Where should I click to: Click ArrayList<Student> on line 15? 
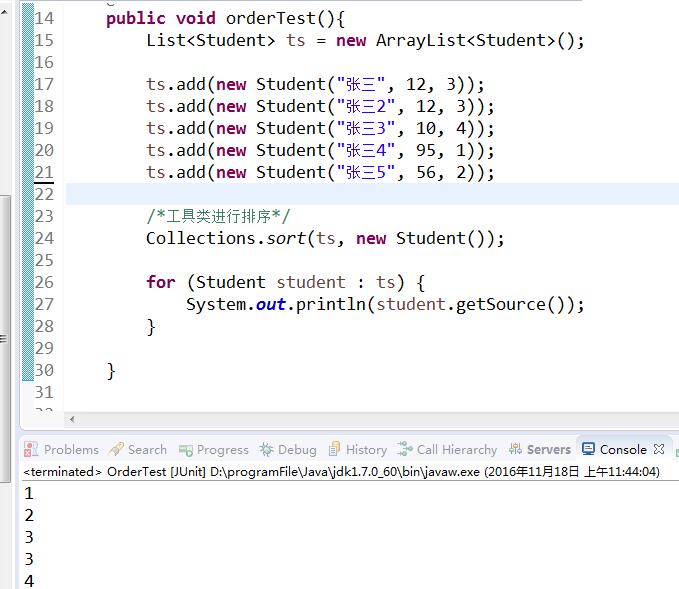pos(466,41)
